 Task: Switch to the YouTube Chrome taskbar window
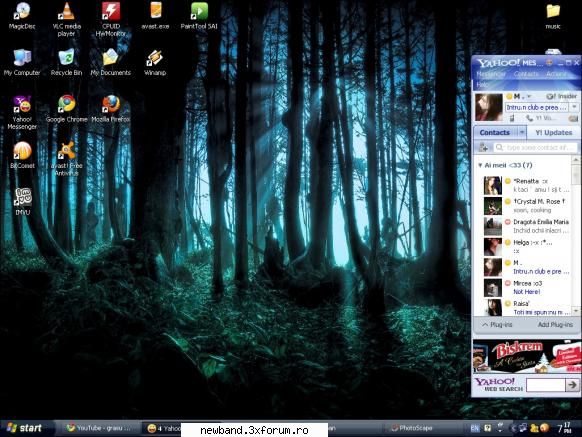98,428
